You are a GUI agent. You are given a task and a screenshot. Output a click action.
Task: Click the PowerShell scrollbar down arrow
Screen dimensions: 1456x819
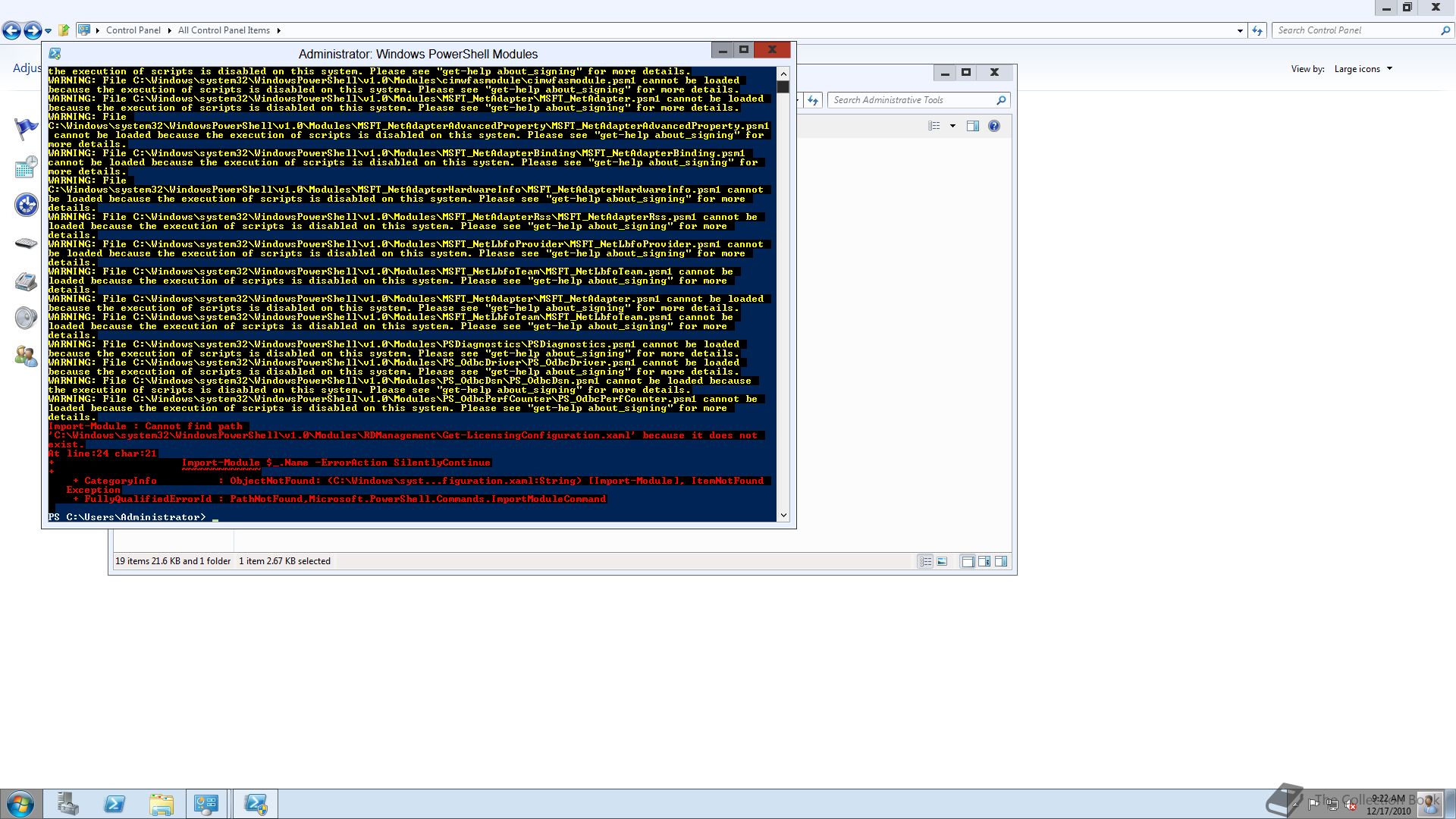pyautogui.click(x=783, y=516)
